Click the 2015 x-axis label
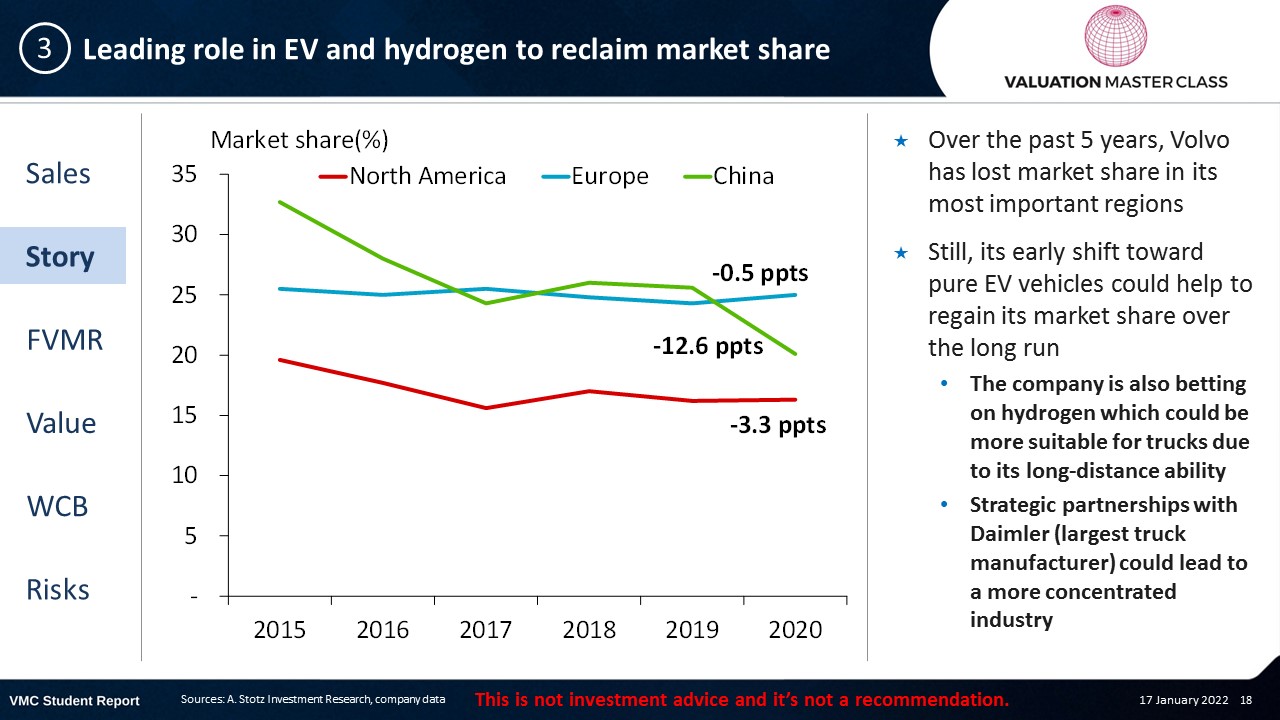This screenshot has width=1280, height=720. (x=280, y=630)
